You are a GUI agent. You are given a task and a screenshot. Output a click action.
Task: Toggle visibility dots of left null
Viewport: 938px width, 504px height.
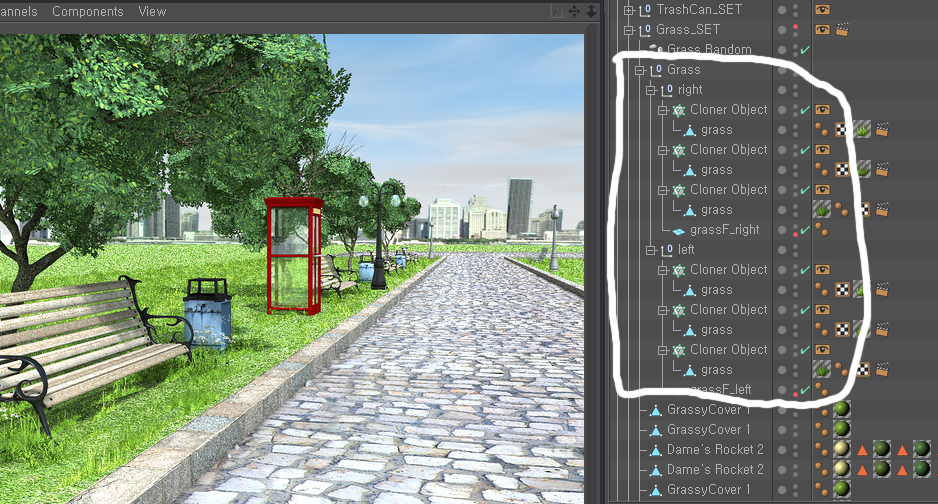click(x=796, y=250)
